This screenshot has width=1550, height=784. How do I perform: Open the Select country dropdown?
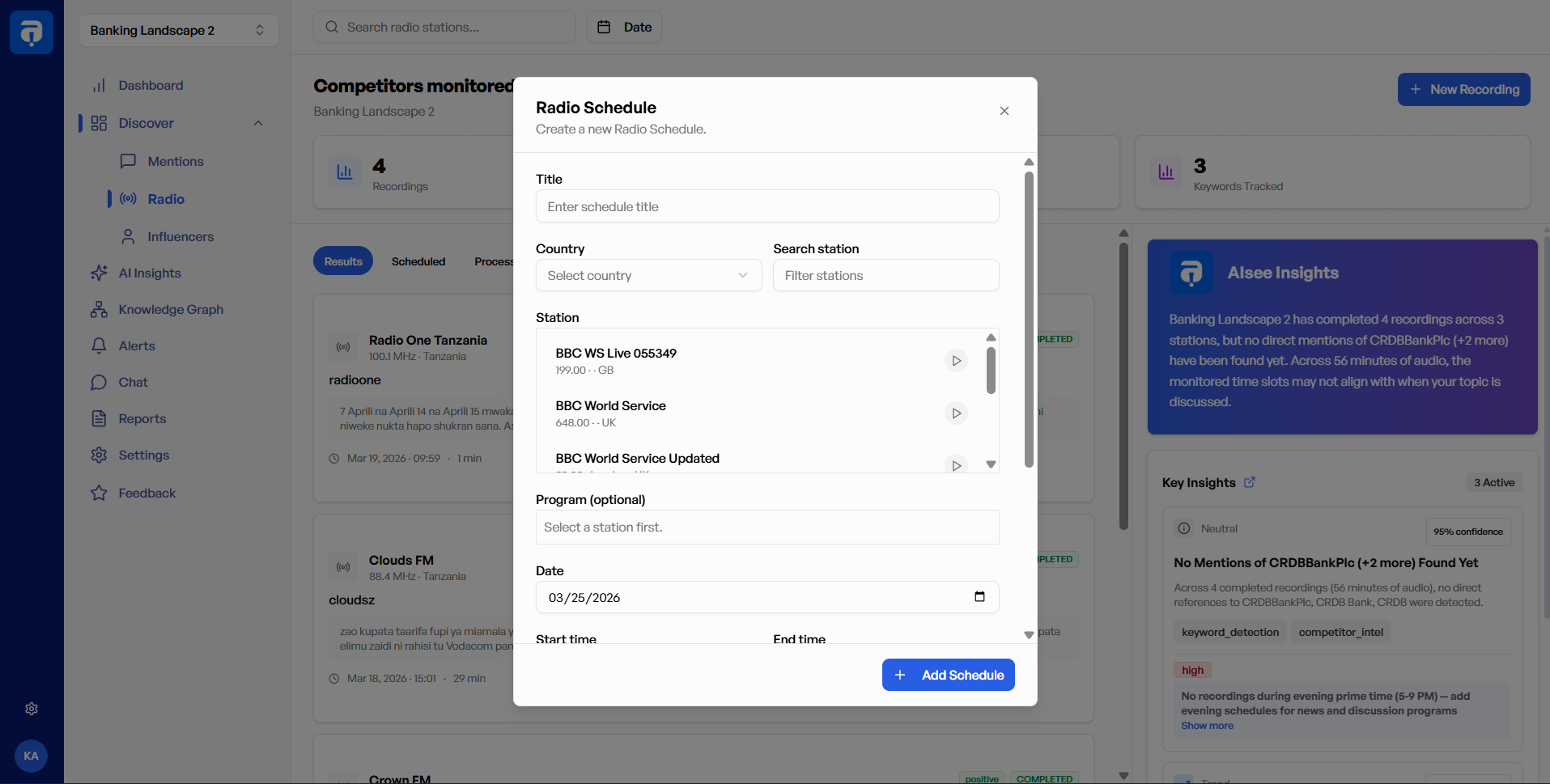(x=648, y=276)
